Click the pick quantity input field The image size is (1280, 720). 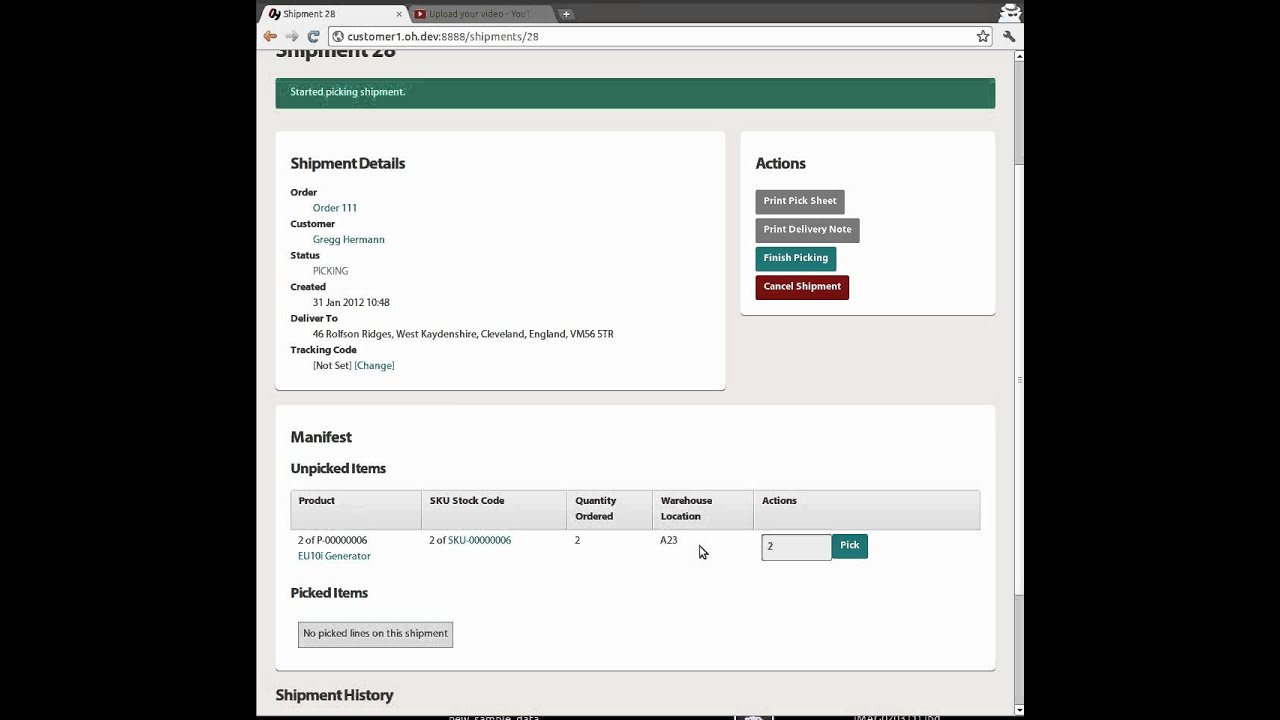(x=796, y=547)
